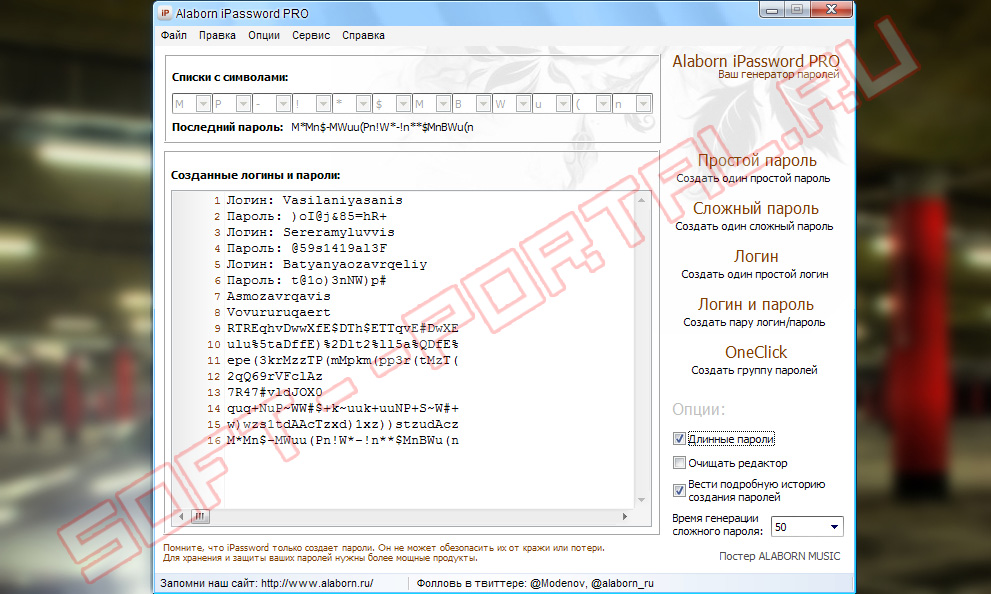Expand the symbol list showing asterisk
Image resolution: width=991 pixels, height=594 pixels.
pos(363,104)
